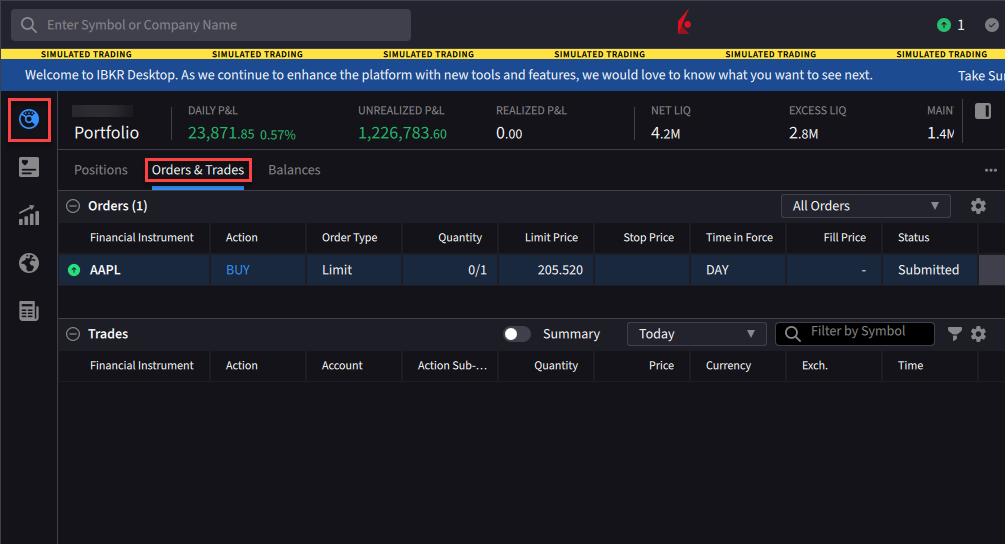Viewport: 1005px width, 544px height.
Task: Click the Filter by Symbol field
Action: coord(855,334)
